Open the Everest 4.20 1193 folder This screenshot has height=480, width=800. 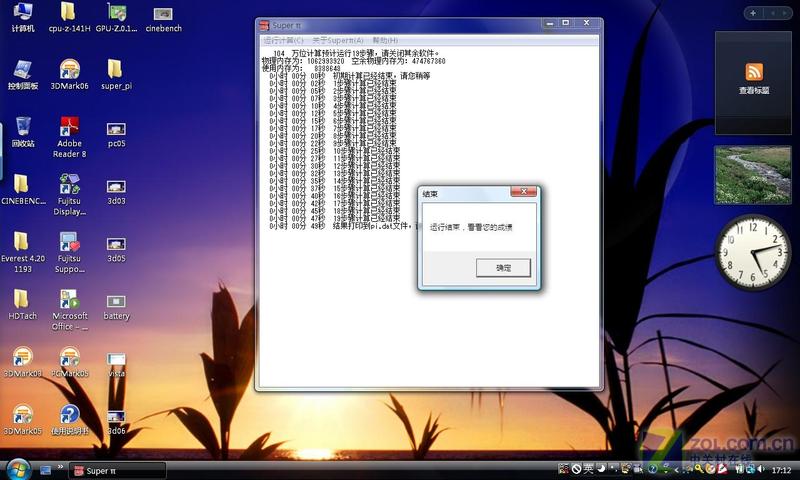(23, 252)
